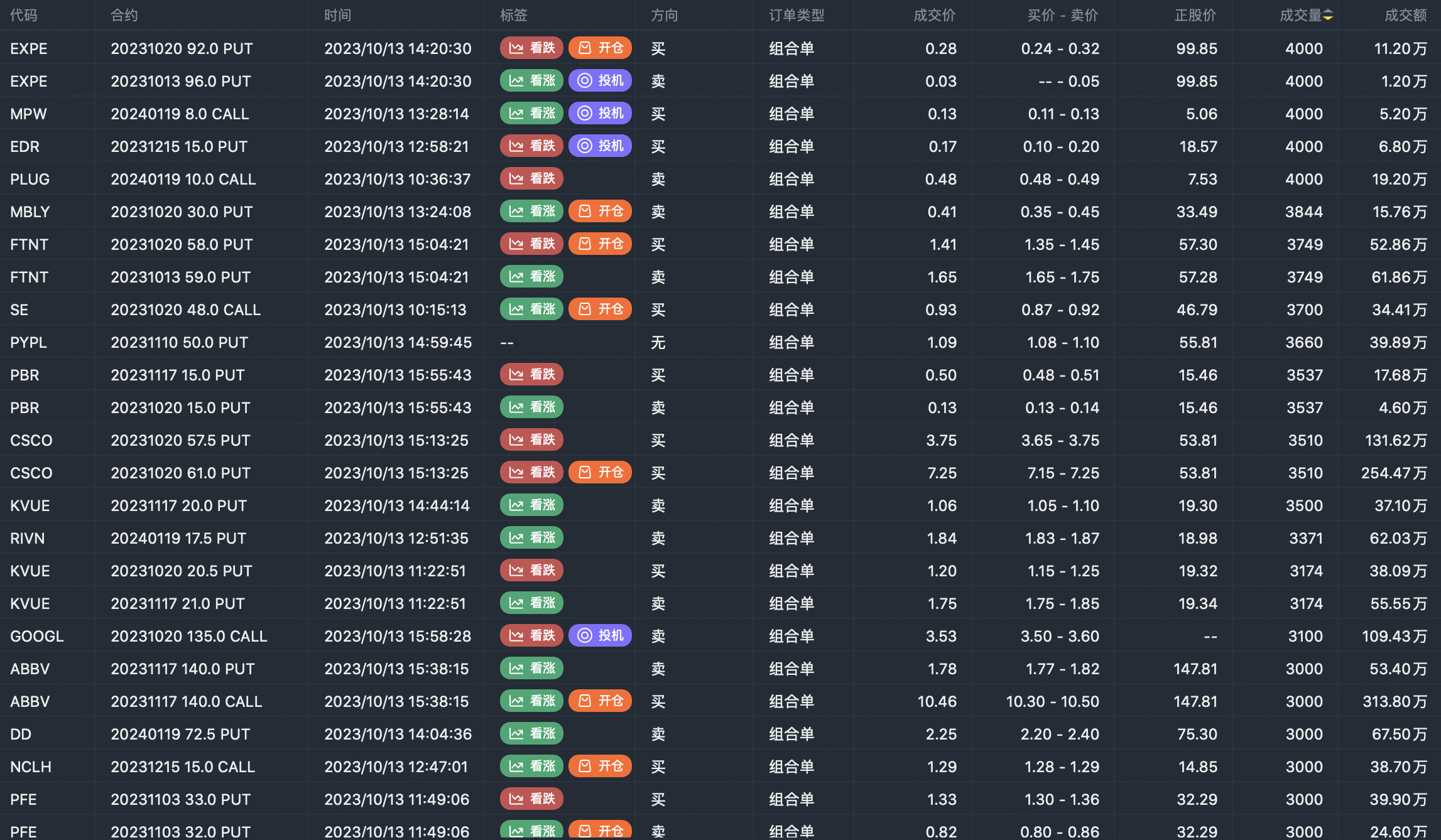
Task: Click the 看跌 tag in GOOGL row
Action: tap(531, 635)
